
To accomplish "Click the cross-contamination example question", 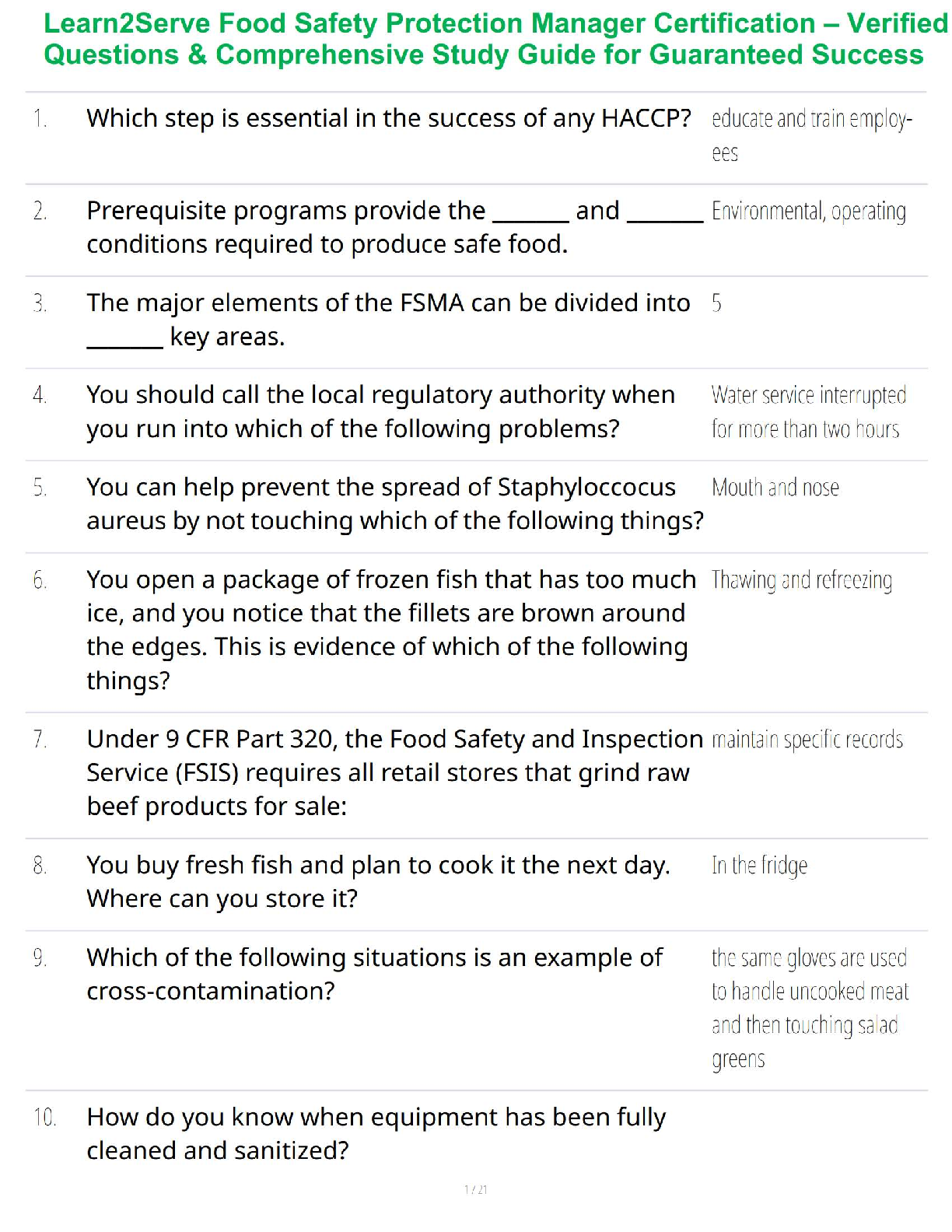I will [x=374, y=974].
